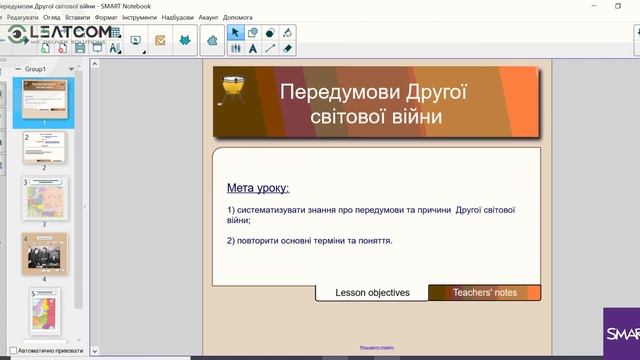The height and width of the screenshot is (360, 640).
Task: Click the line 2) повторити основні терміни
Action: [x=309, y=241]
